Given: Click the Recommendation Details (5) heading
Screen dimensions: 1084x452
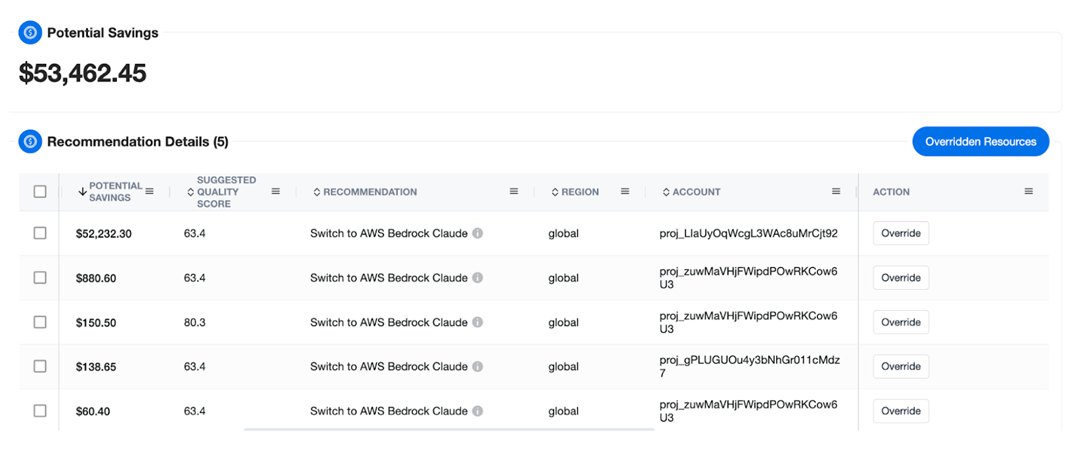Looking at the screenshot, I should click(x=138, y=142).
